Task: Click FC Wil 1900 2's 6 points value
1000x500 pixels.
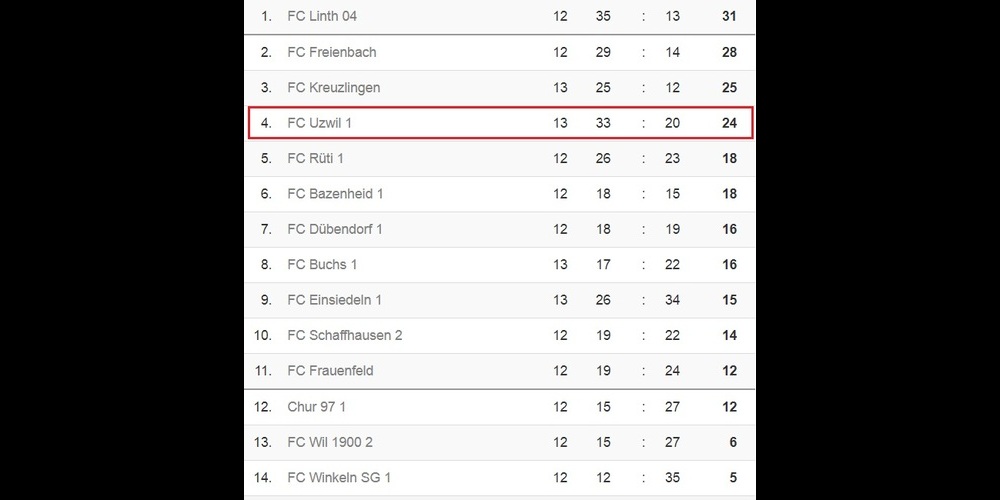Action: point(733,442)
